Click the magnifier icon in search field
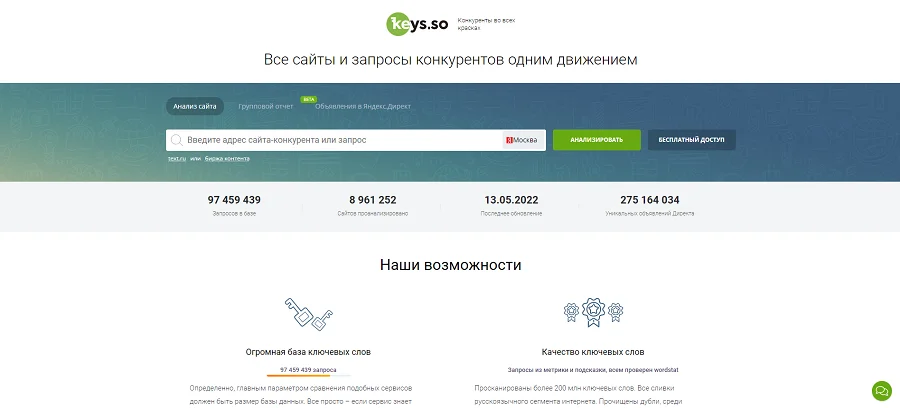This screenshot has width=900, height=408. [x=177, y=140]
